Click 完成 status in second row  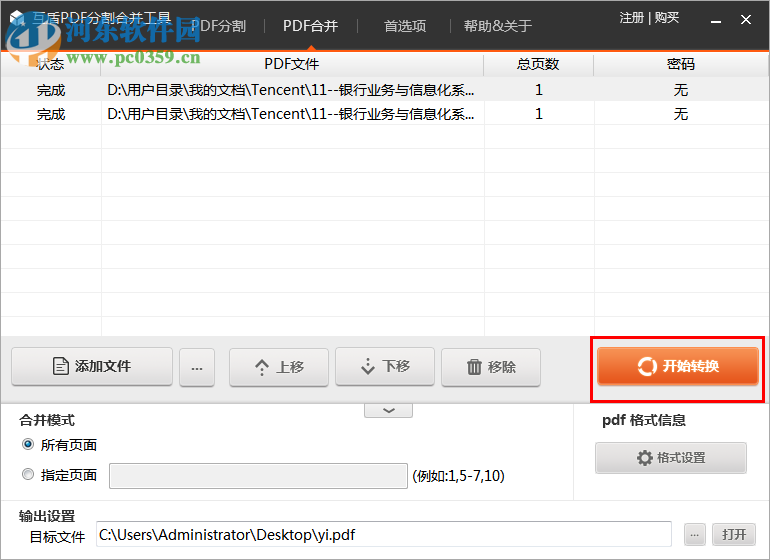pyautogui.click(x=51, y=114)
